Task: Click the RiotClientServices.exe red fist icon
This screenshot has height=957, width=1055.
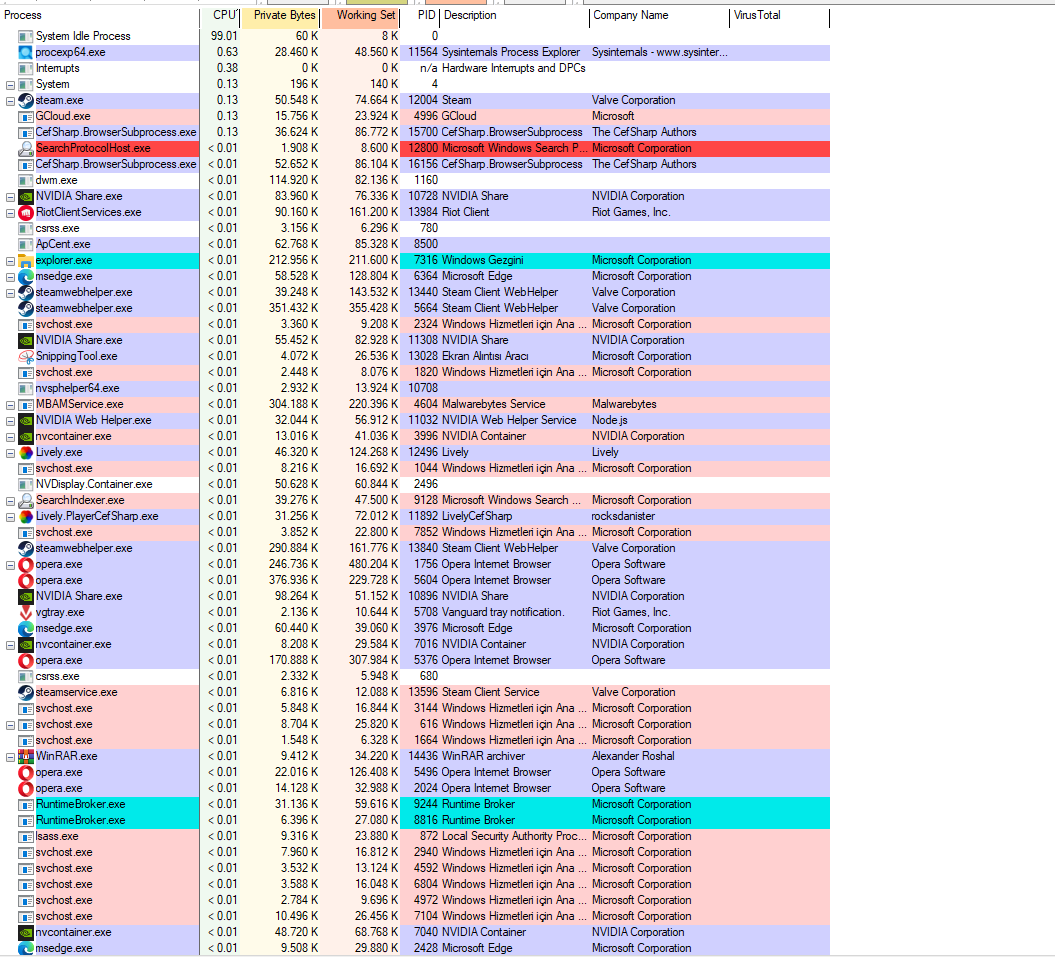Action: (26, 213)
